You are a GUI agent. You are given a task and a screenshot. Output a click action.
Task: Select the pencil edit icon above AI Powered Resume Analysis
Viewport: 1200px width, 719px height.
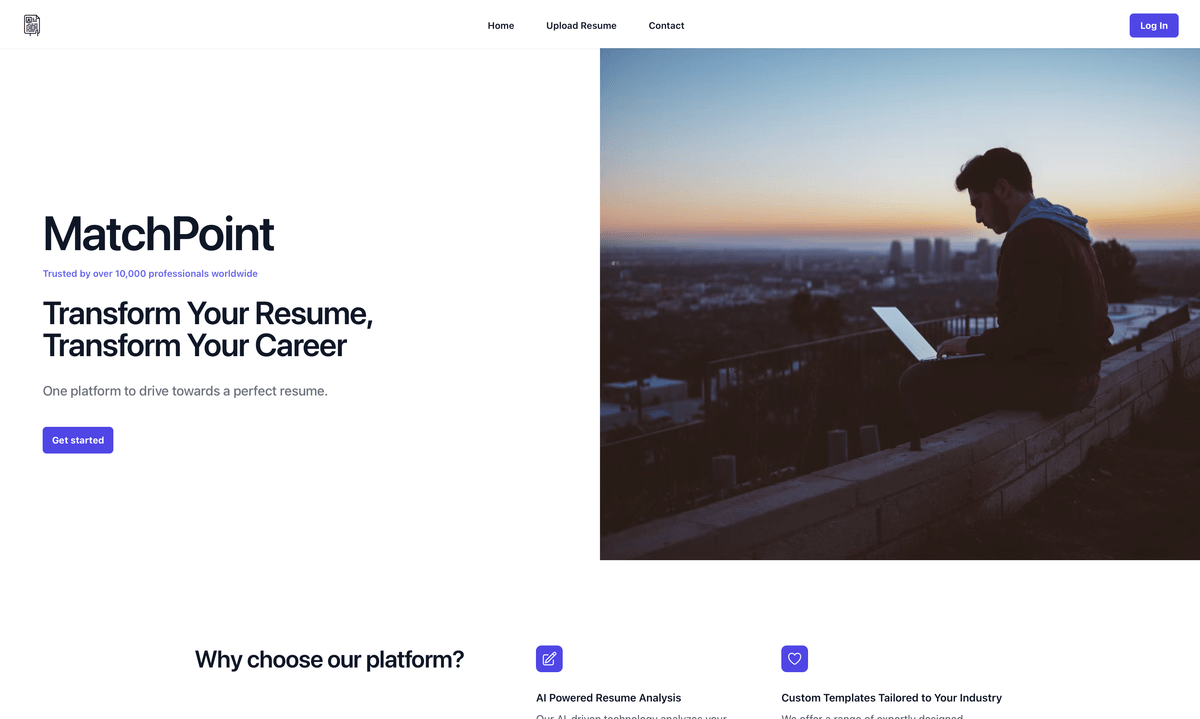tap(548, 658)
